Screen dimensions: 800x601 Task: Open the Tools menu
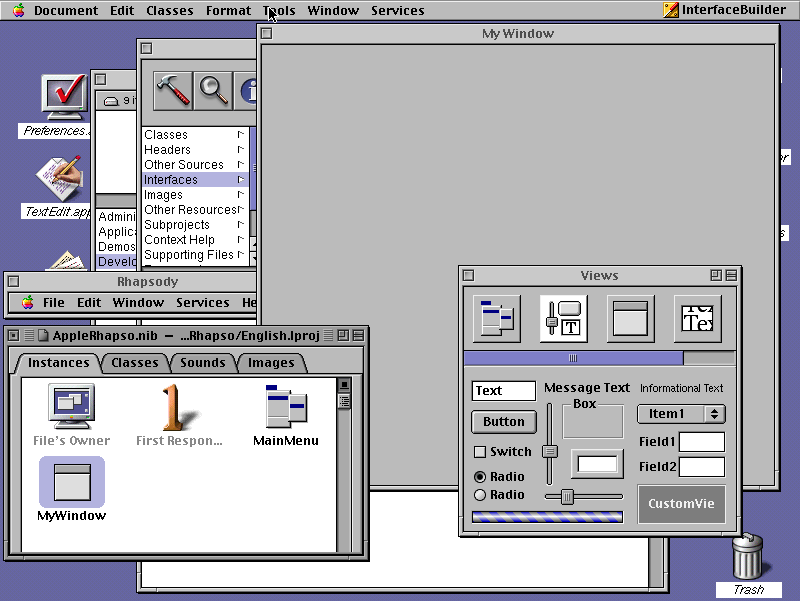point(279,10)
